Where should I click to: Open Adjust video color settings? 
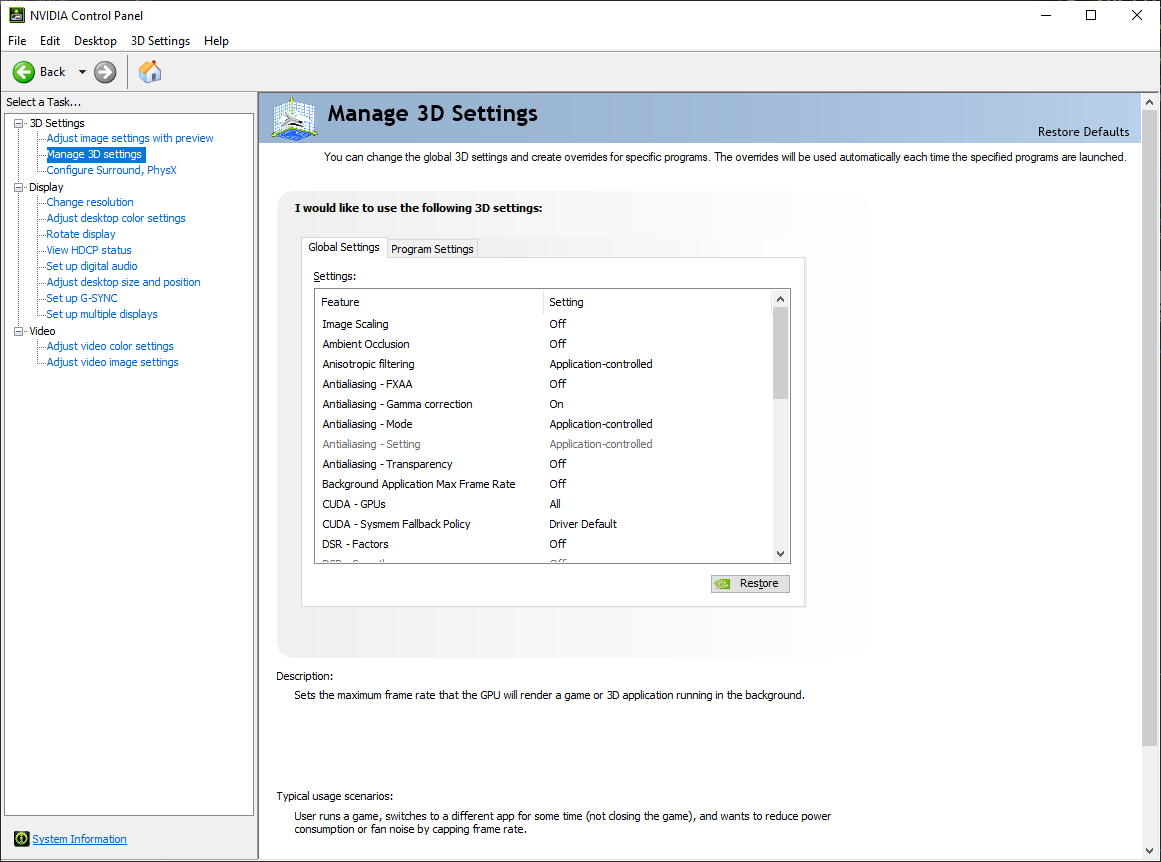pyautogui.click(x=110, y=346)
